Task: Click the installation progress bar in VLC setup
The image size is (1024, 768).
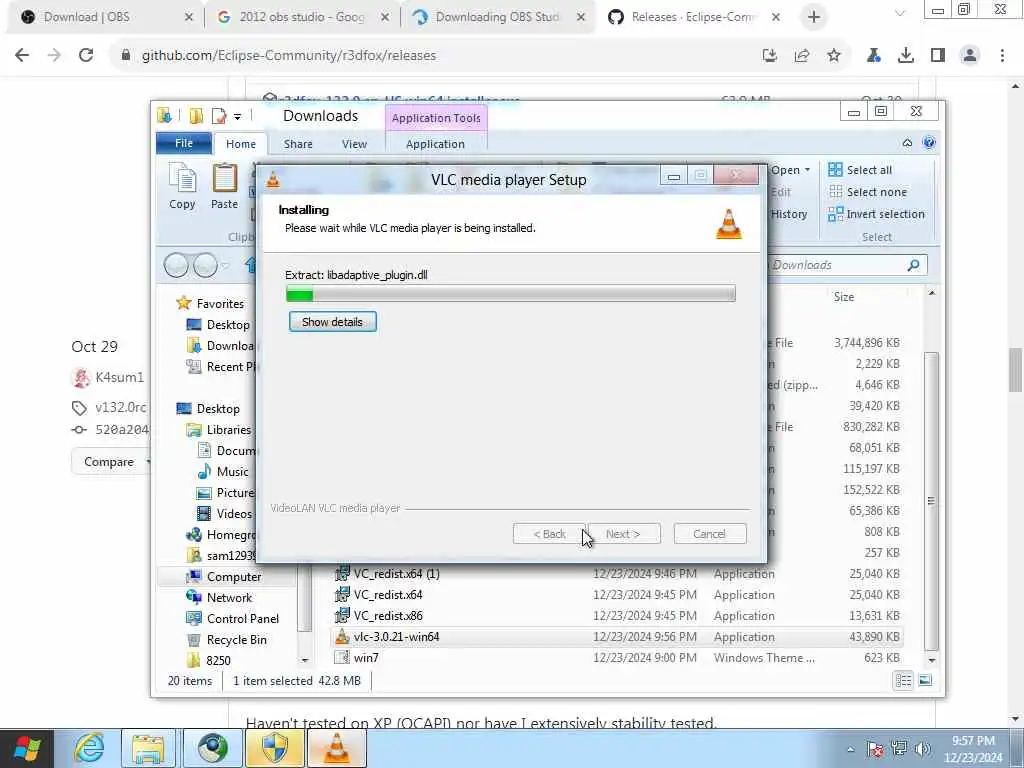Action: 511,294
